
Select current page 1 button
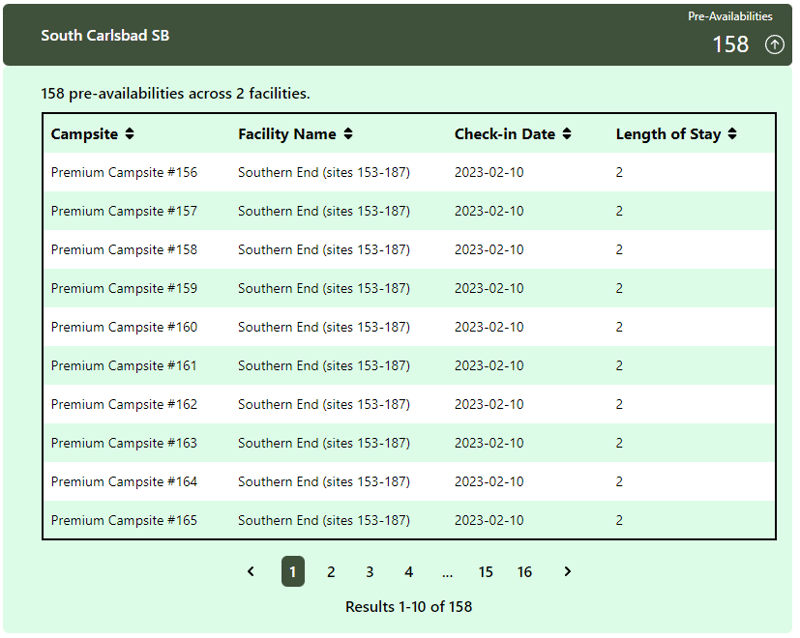pos(293,571)
